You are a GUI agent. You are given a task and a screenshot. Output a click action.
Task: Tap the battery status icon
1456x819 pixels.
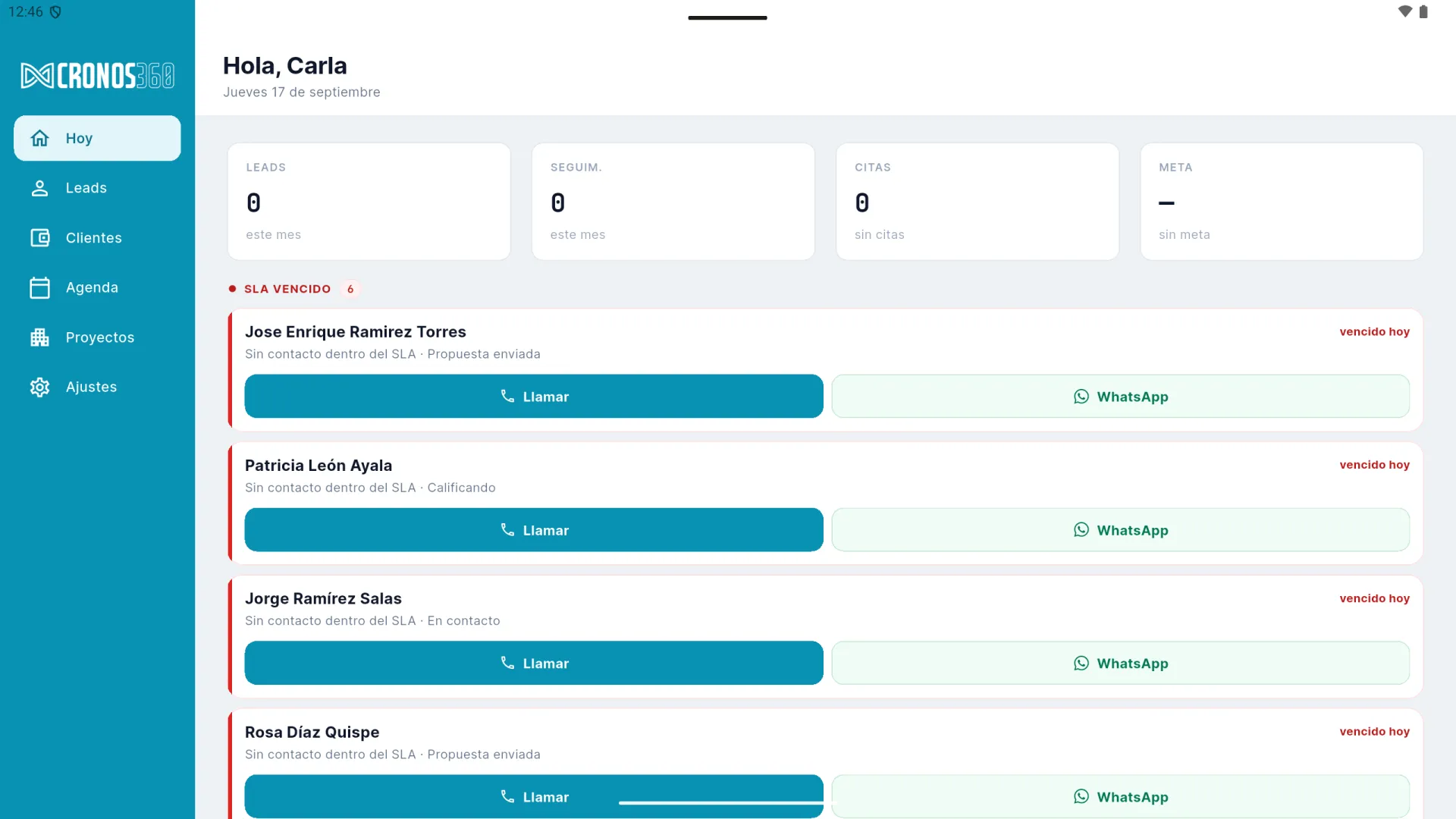(x=1423, y=11)
